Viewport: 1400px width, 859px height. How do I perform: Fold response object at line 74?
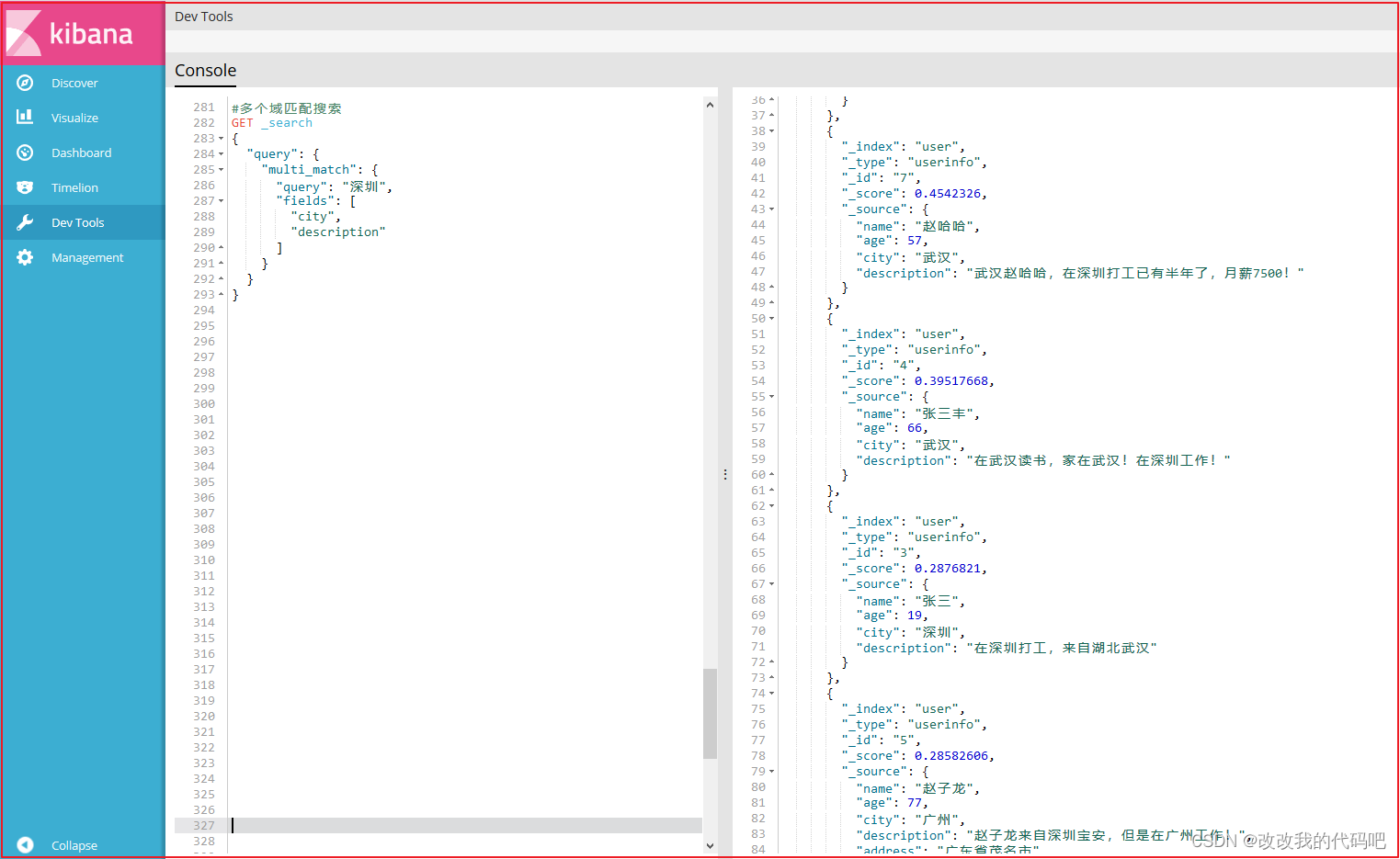click(771, 694)
